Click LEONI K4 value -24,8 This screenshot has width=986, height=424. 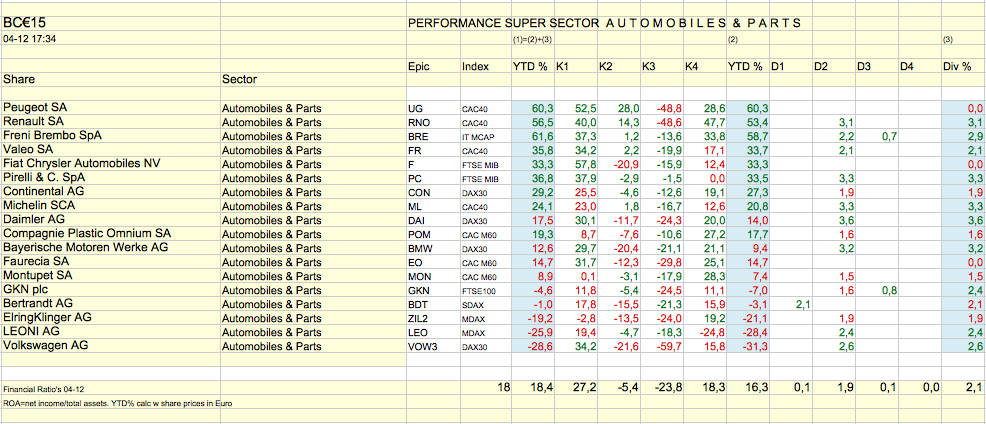point(705,332)
